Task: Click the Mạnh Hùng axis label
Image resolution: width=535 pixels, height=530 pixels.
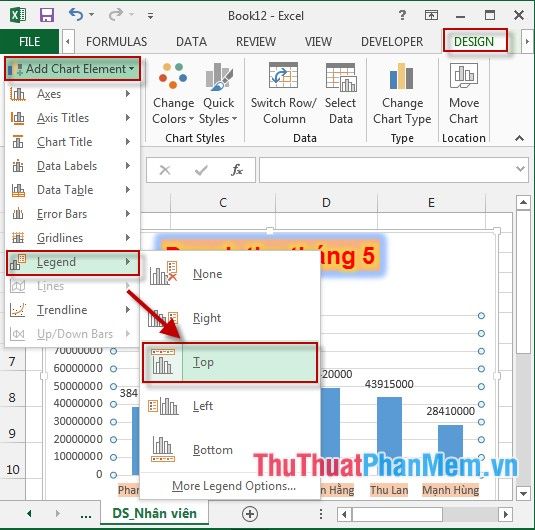Action: pyautogui.click(x=450, y=490)
